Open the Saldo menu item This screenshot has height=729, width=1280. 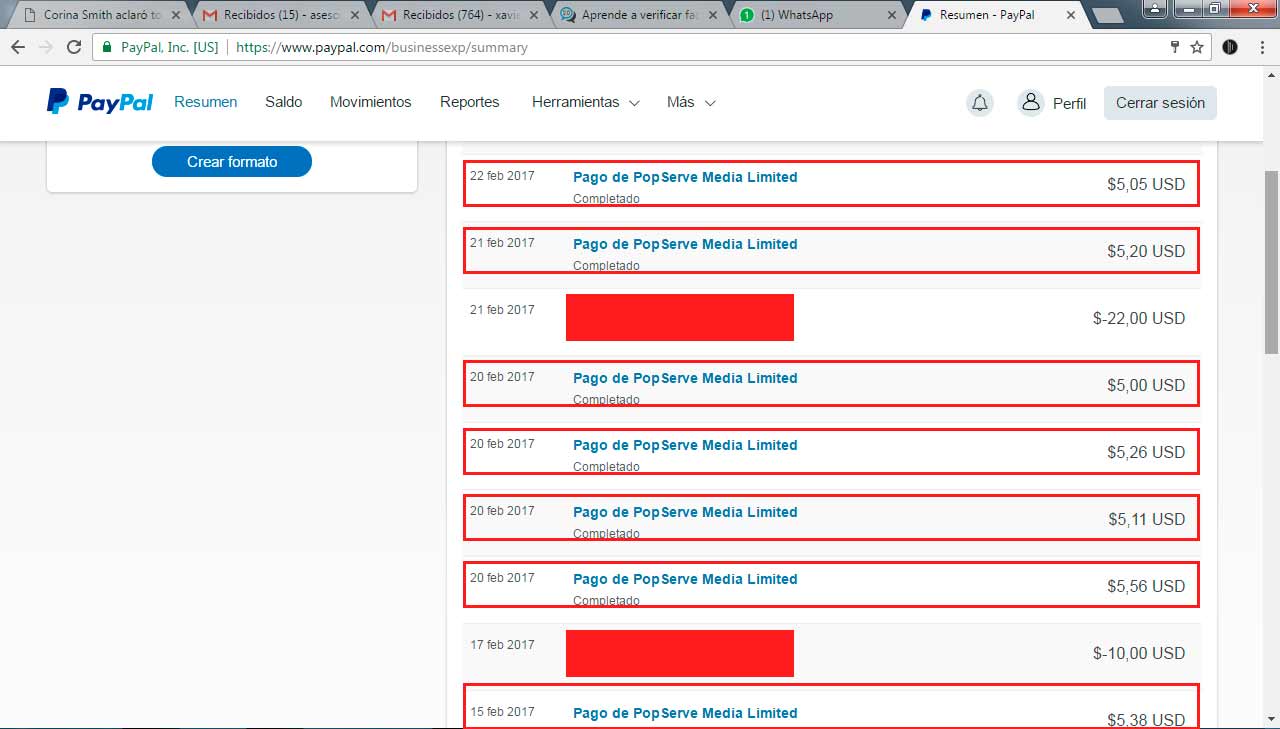pos(283,102)
